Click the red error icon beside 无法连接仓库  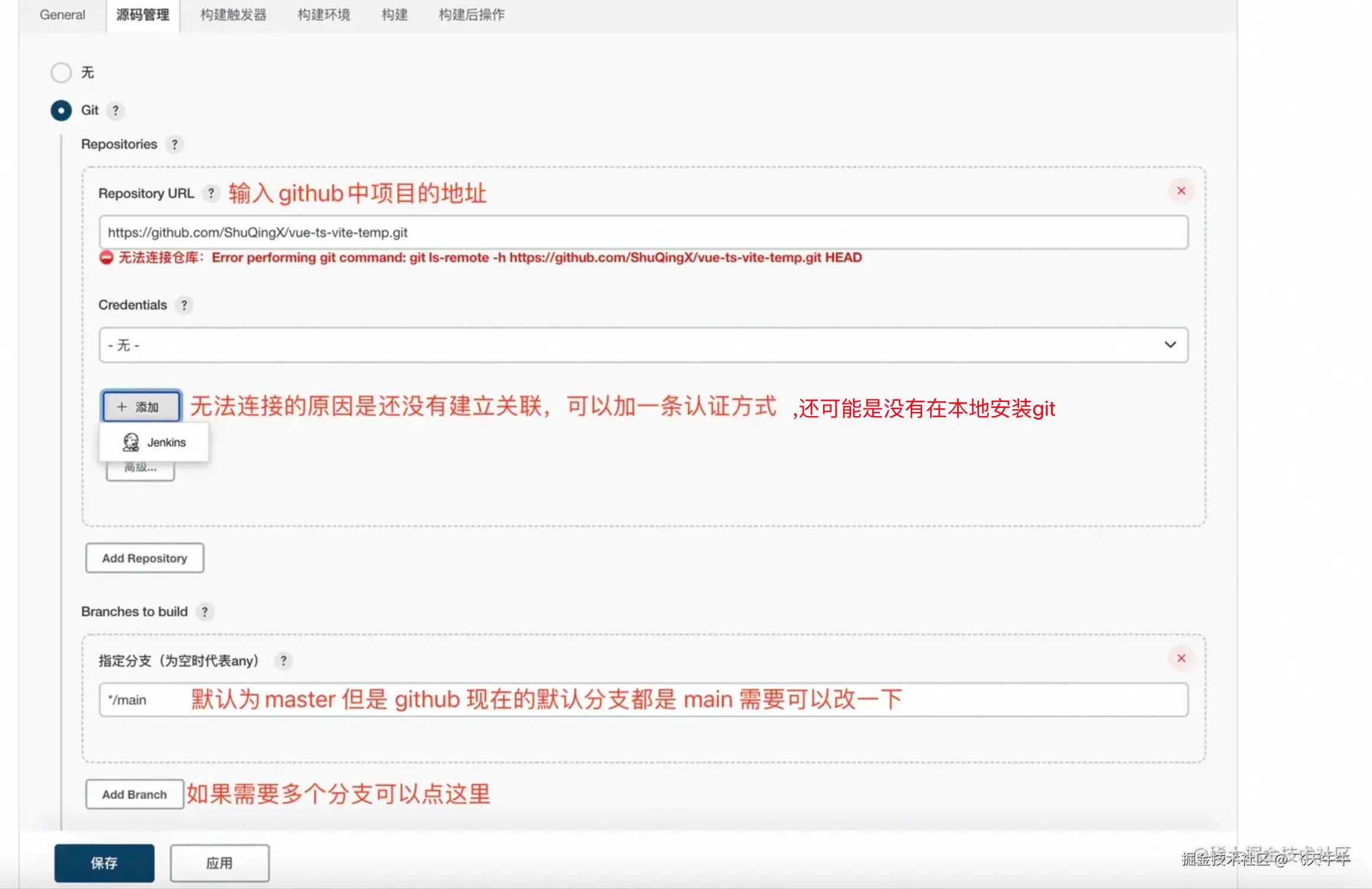coord(106,258)
